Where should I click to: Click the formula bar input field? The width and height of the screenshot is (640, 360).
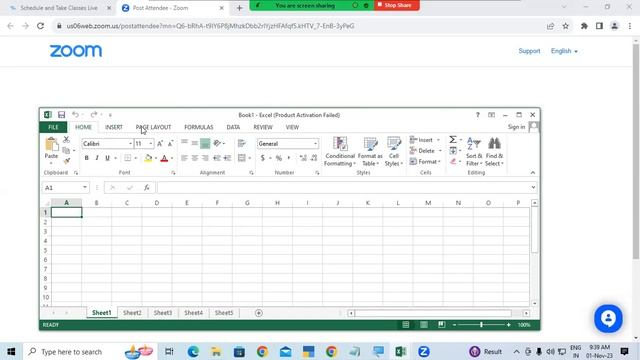(x=344, y=188)
